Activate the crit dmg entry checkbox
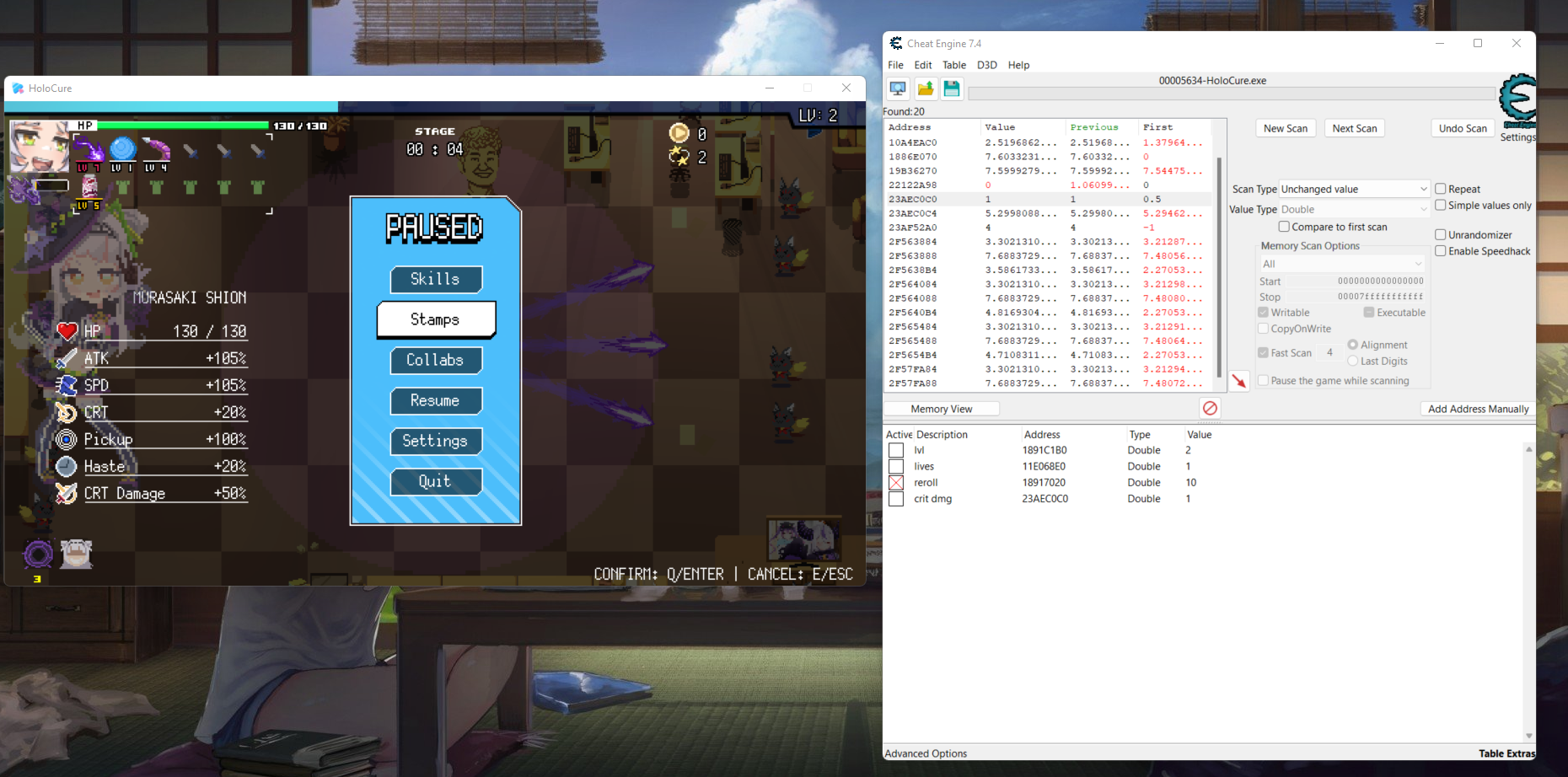1568x777 pixels. pos(896,499)
